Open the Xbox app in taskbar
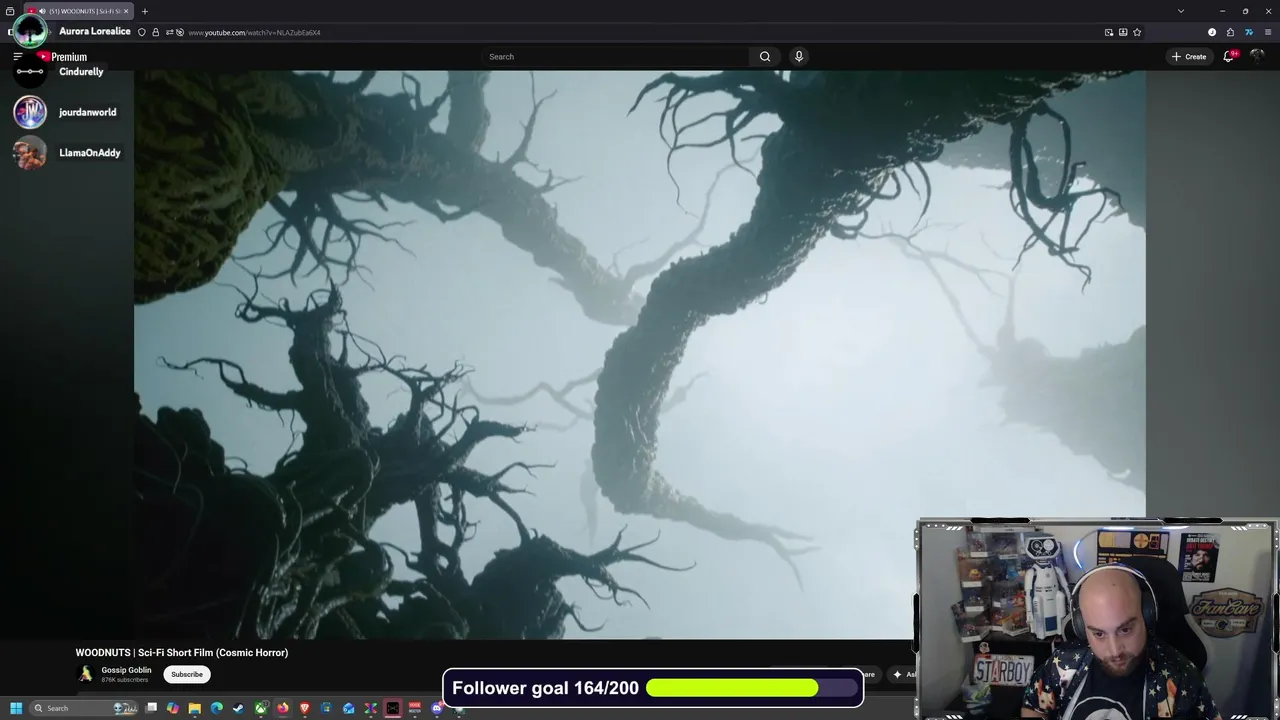This screenshot has height=720, width=1280. coord(261,708)
